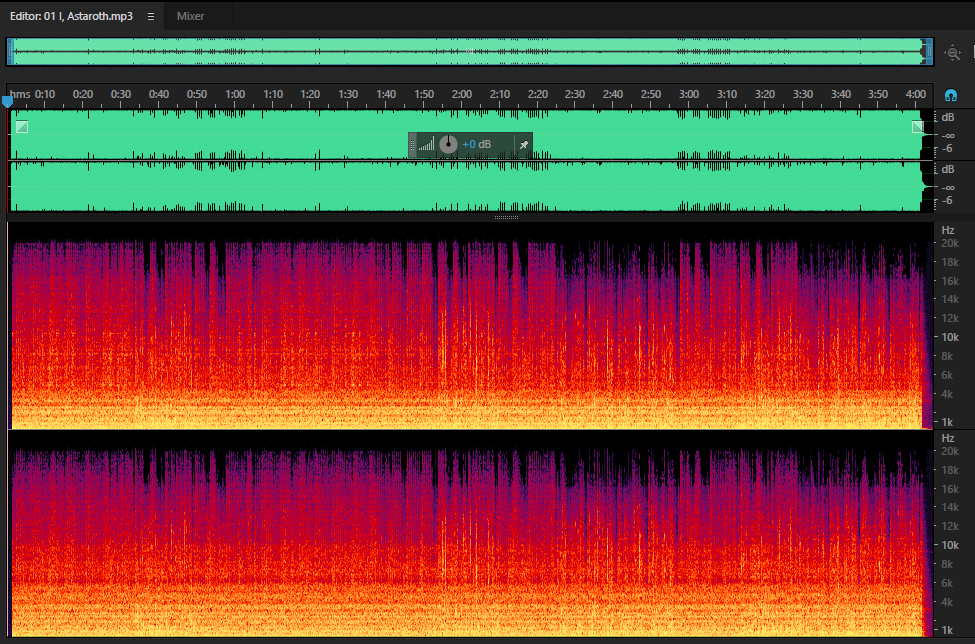Click the left channel -6 amplitude label
Viewport: 975px width, 644px height.
pyautogui.click(x=947, y=149)
